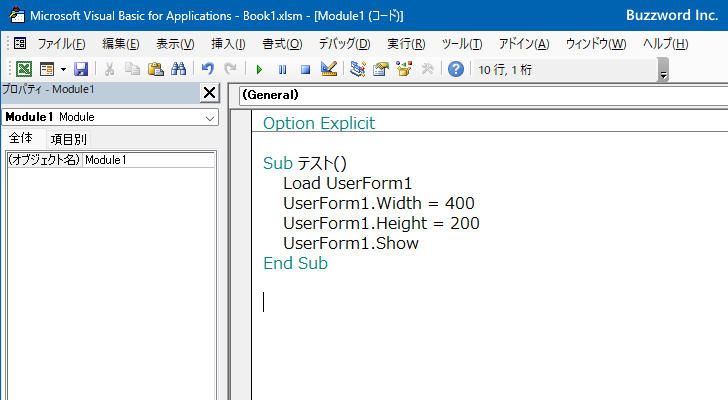Image resolution: width=728 pixels, height=400 pixels.
Task: Click the Option Explicit code line
Action: click(319, 123)
